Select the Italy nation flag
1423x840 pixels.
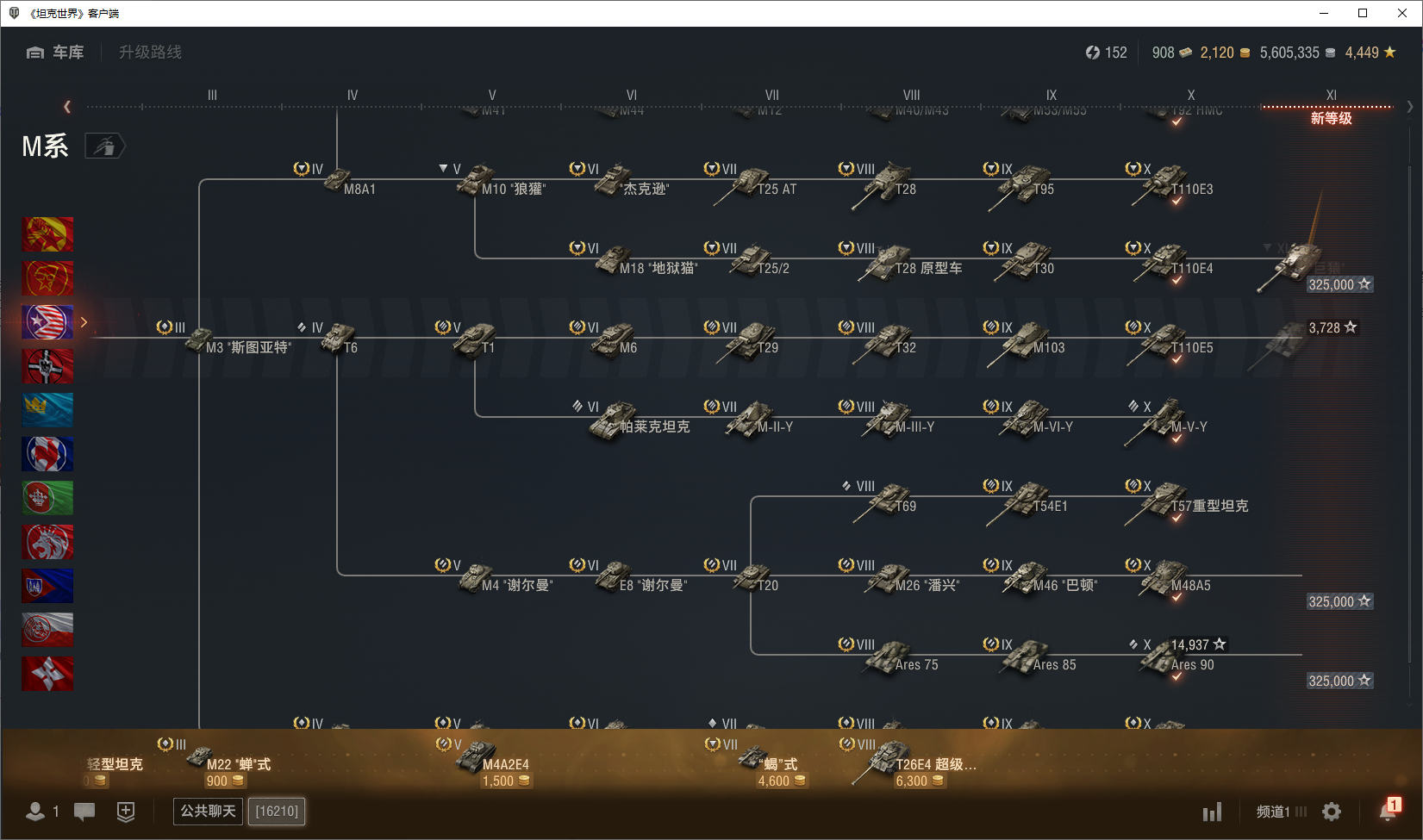pyautogui.click(x=47, y=498)
